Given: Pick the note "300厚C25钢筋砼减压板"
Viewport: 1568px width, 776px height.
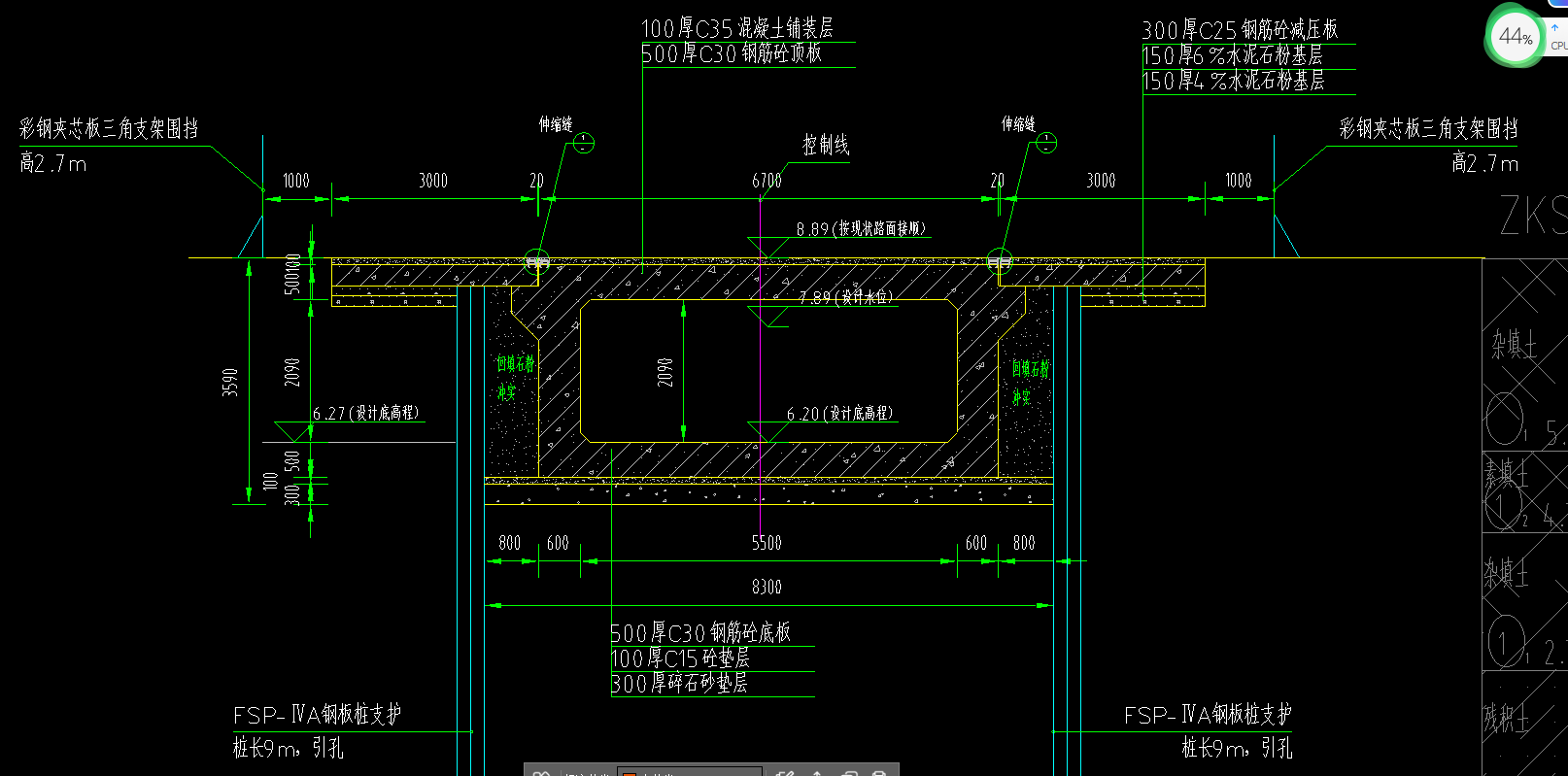Looking at the screenshot, I should (x=1240, y=30).
